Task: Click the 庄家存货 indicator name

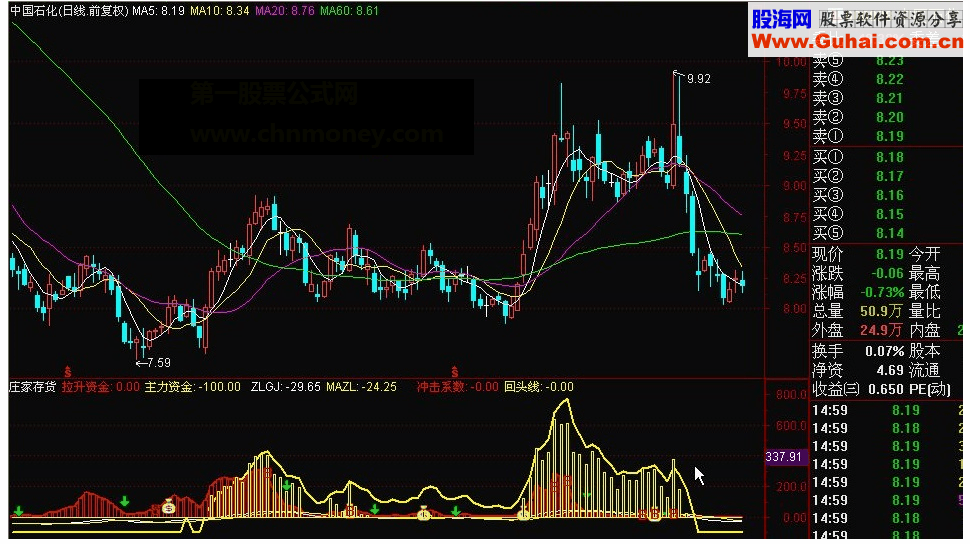Action: click(32, 387)
